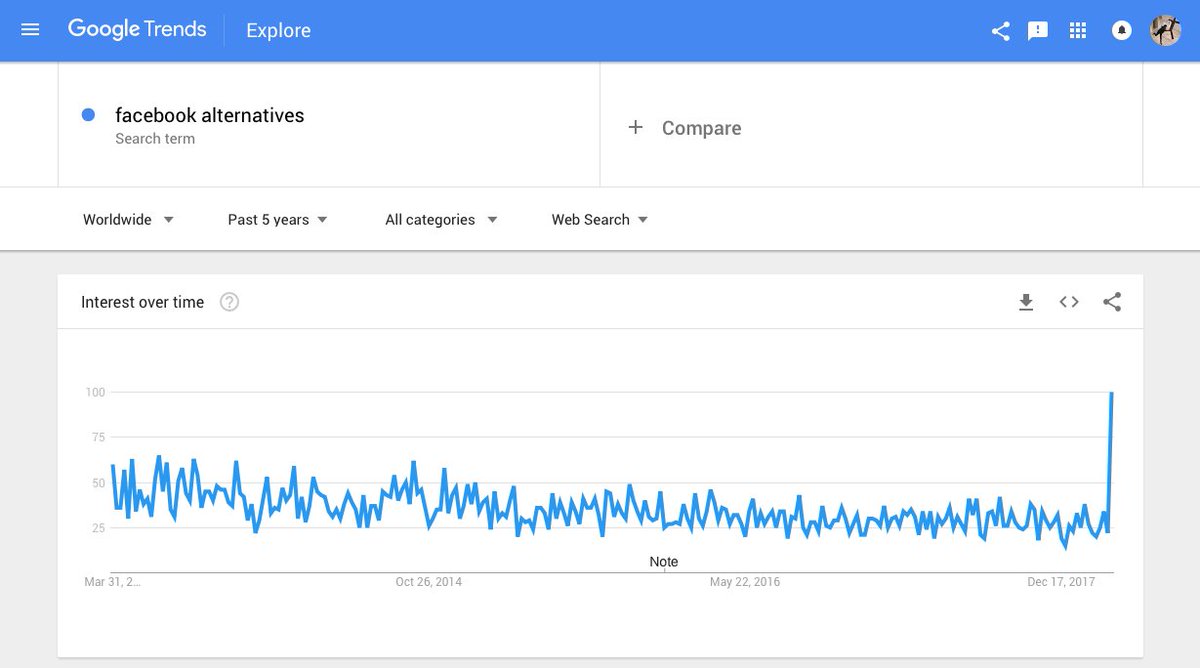Image resolution: width=1200 pixels, height=668 pixels.
Task: Click the plus icon beside Compare
Action: point(635,127)
